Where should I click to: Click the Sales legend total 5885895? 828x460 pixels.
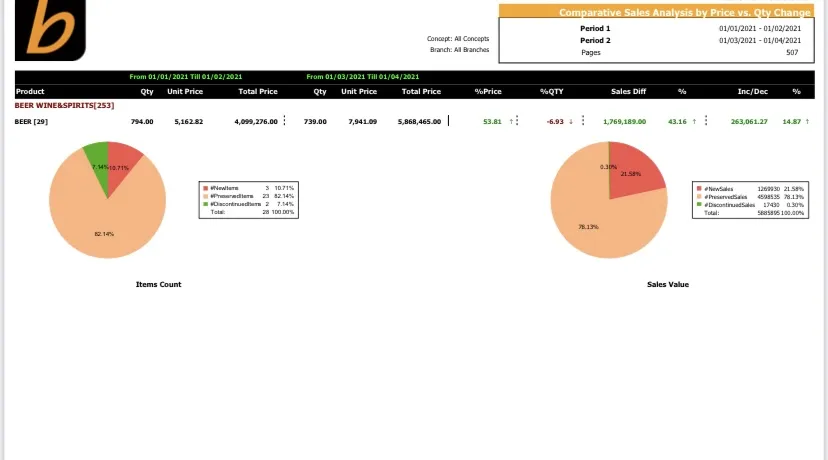tap(769, 213)
